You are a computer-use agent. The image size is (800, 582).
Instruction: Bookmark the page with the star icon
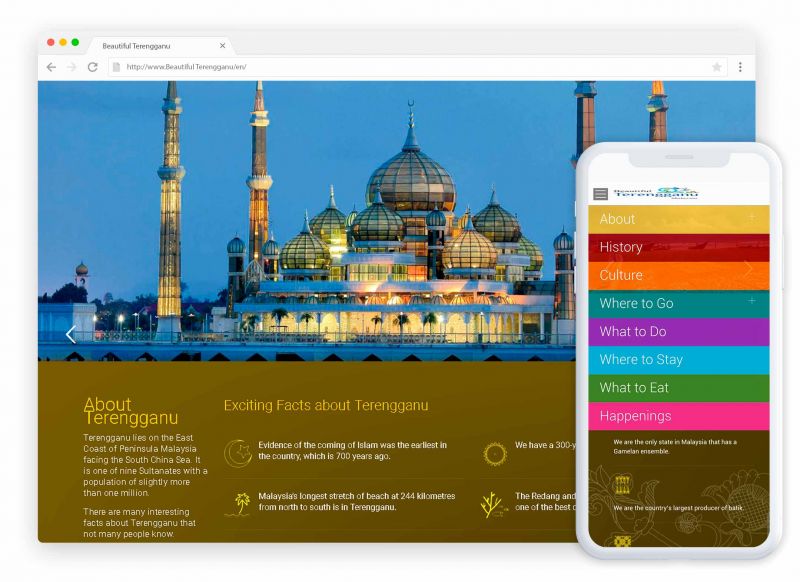click(716, 67)
